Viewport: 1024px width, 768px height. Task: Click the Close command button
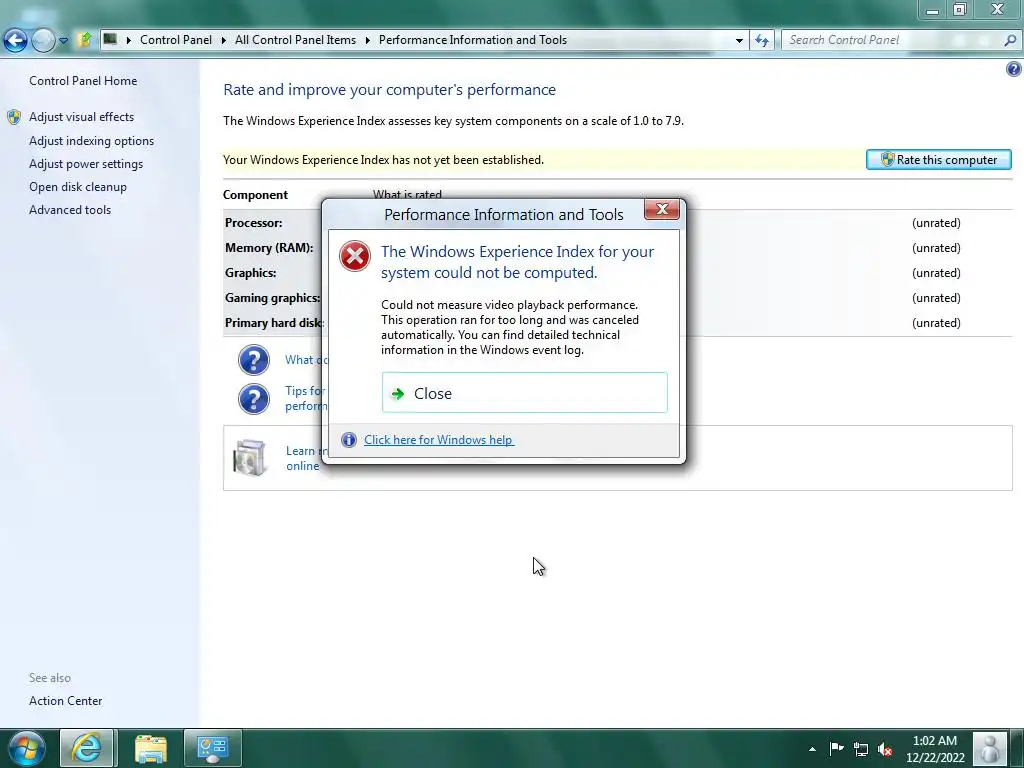tap(524, 392)
